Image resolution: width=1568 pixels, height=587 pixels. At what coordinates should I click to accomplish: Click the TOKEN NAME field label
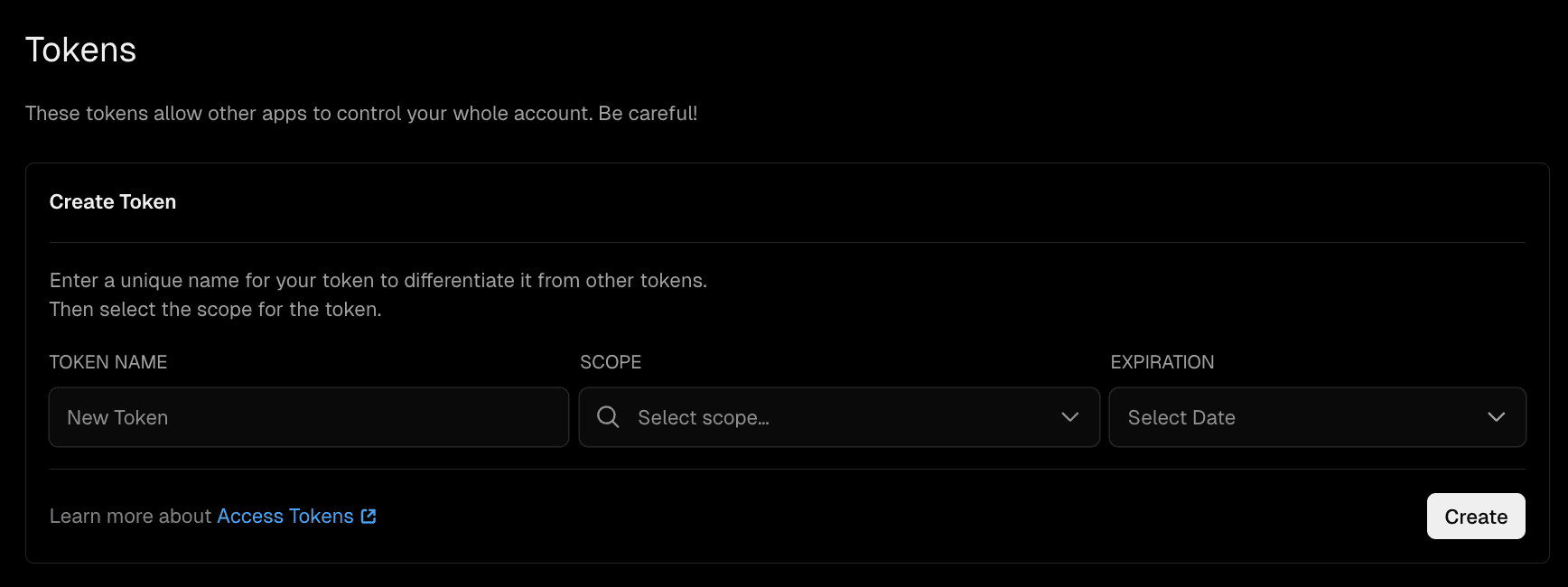point(107,362)
